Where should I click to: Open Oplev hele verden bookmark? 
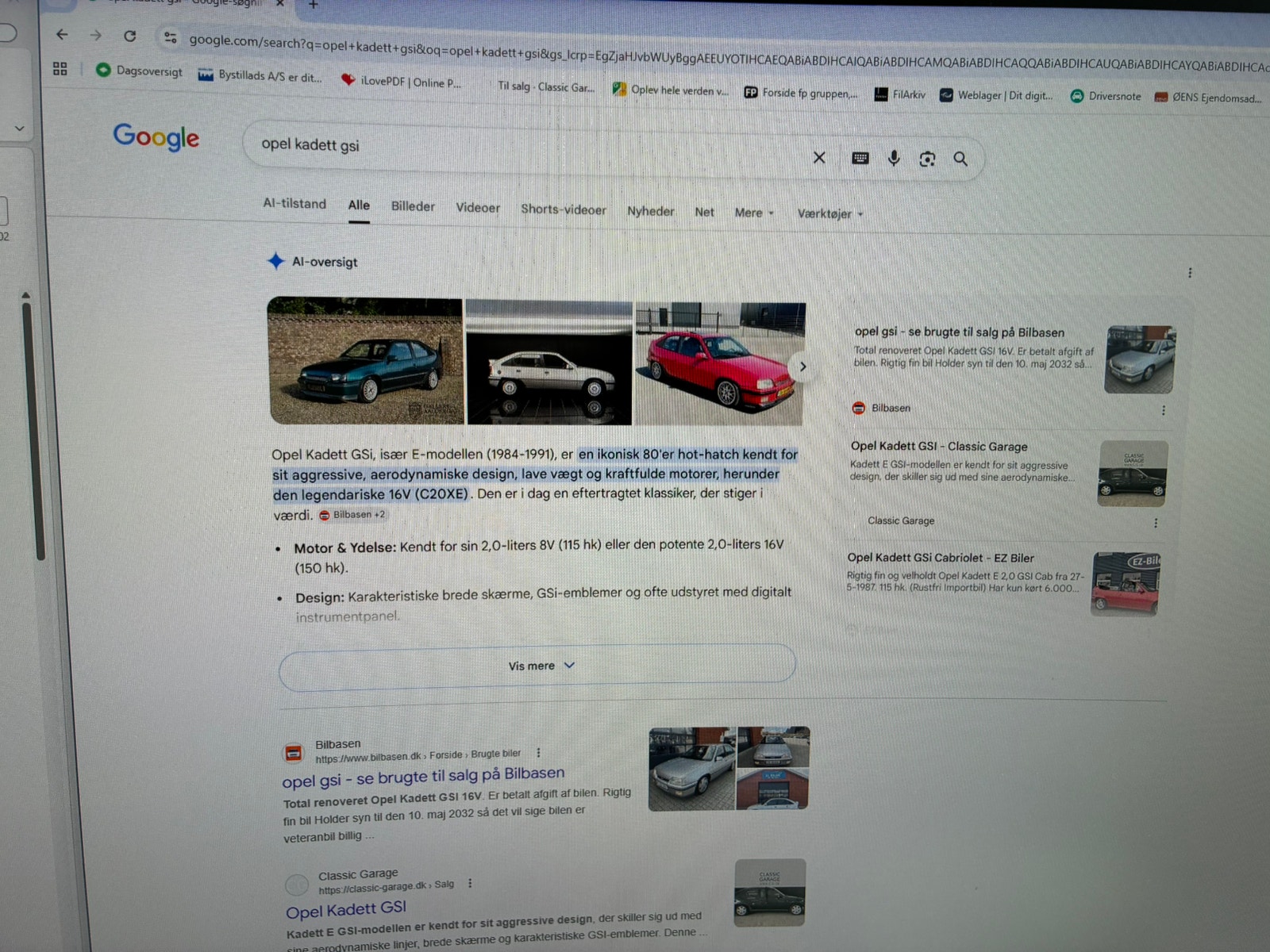[x=670, y=90]
